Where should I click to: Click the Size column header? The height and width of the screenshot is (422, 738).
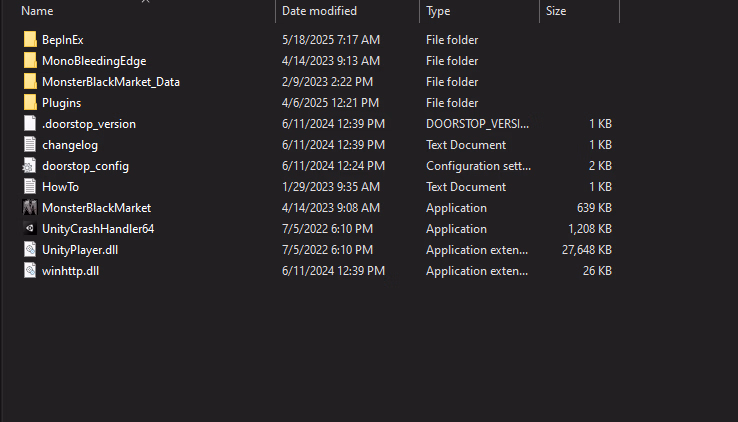(556, 11)
